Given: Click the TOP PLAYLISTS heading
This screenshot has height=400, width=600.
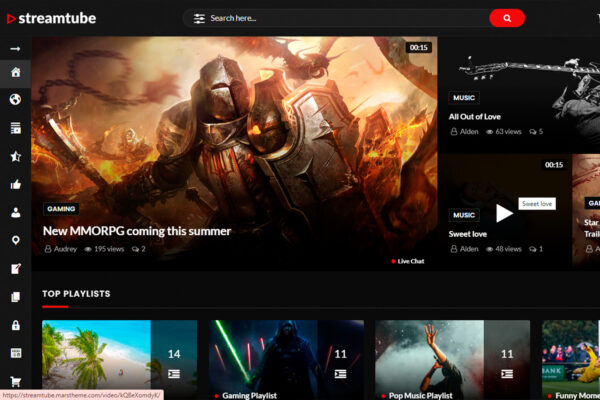Looking at the screenshot, I should point(76,294).
